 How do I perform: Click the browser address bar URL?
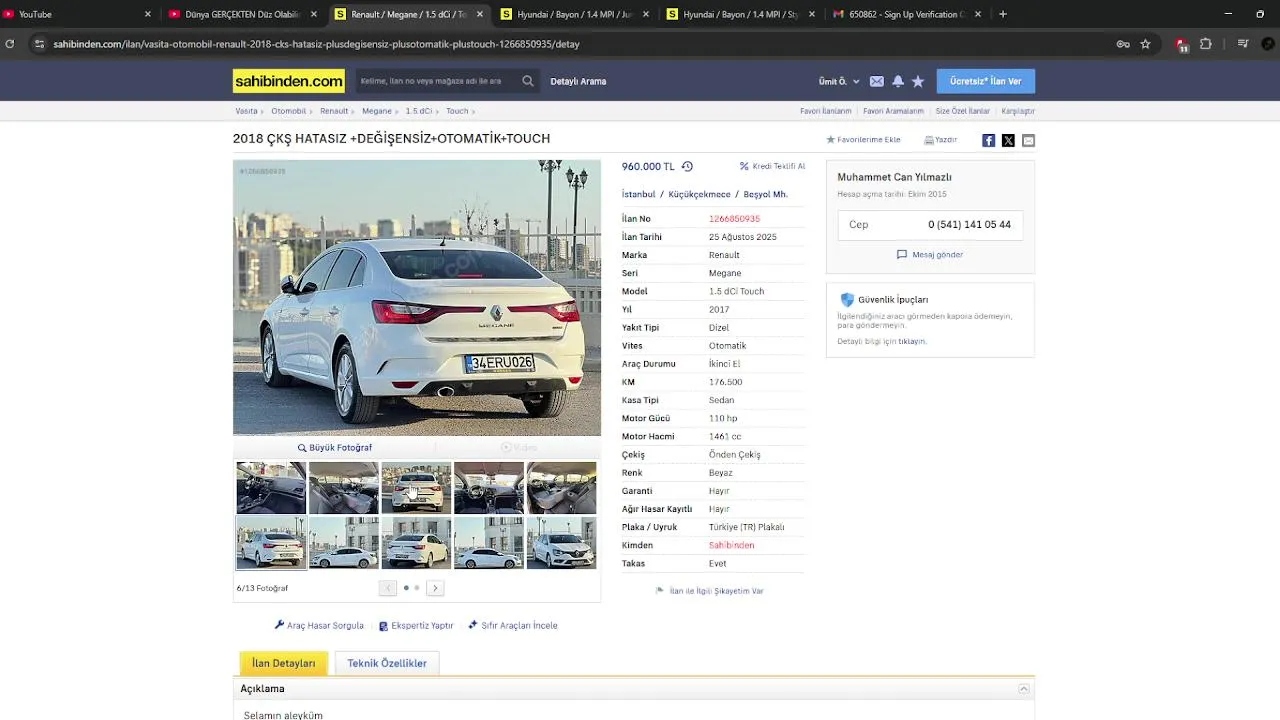tap(316, 44)
